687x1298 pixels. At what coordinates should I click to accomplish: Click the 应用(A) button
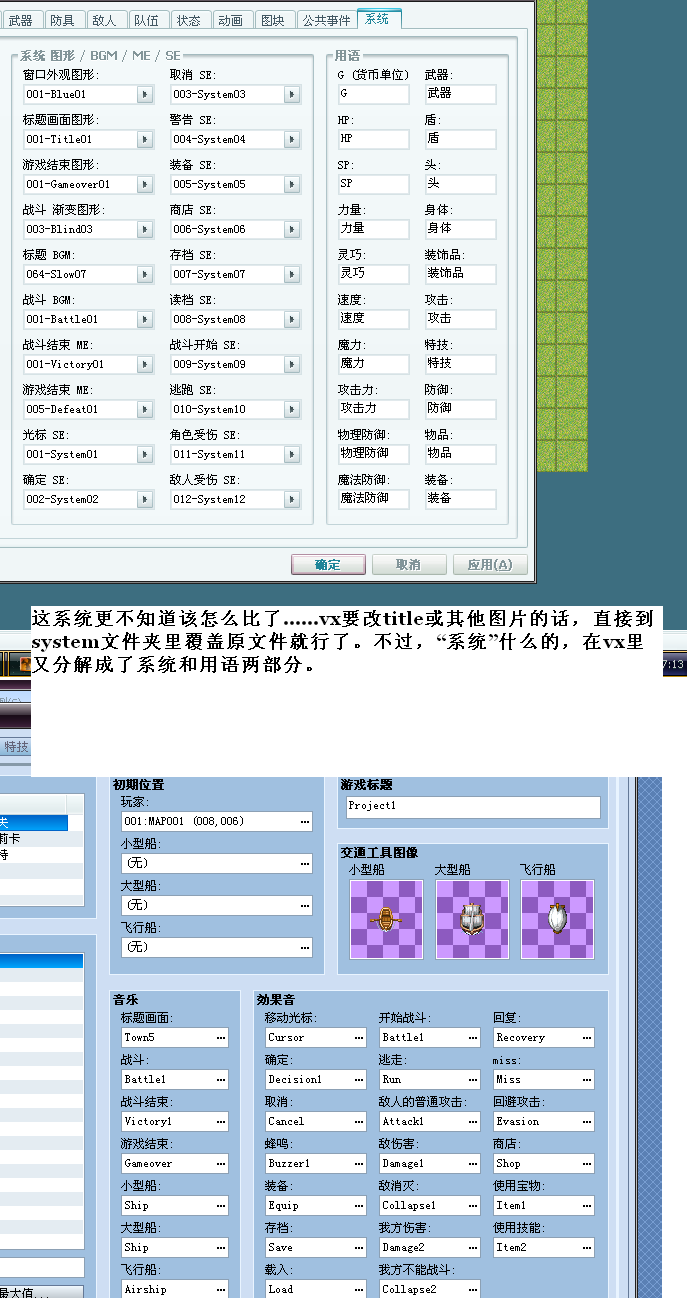(490, 565)
